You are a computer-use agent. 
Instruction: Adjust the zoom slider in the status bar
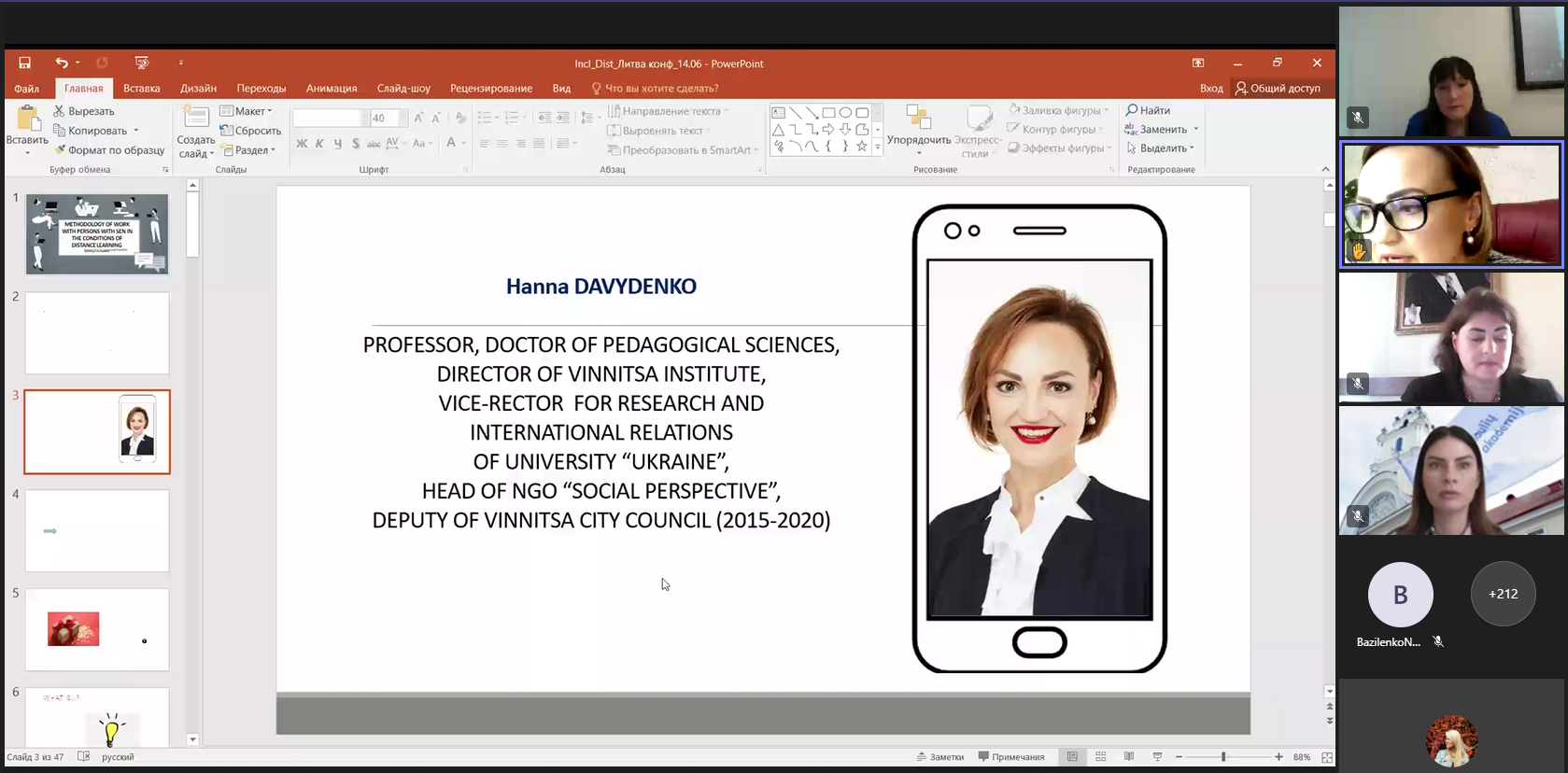[1223, 757]
